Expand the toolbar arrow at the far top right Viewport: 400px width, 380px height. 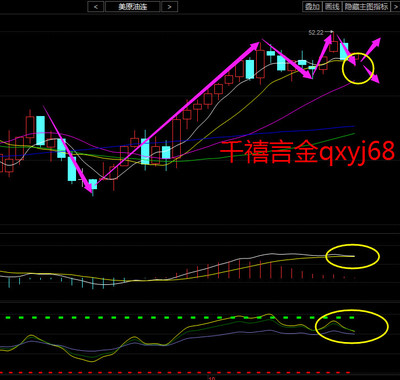coord(395,6)
